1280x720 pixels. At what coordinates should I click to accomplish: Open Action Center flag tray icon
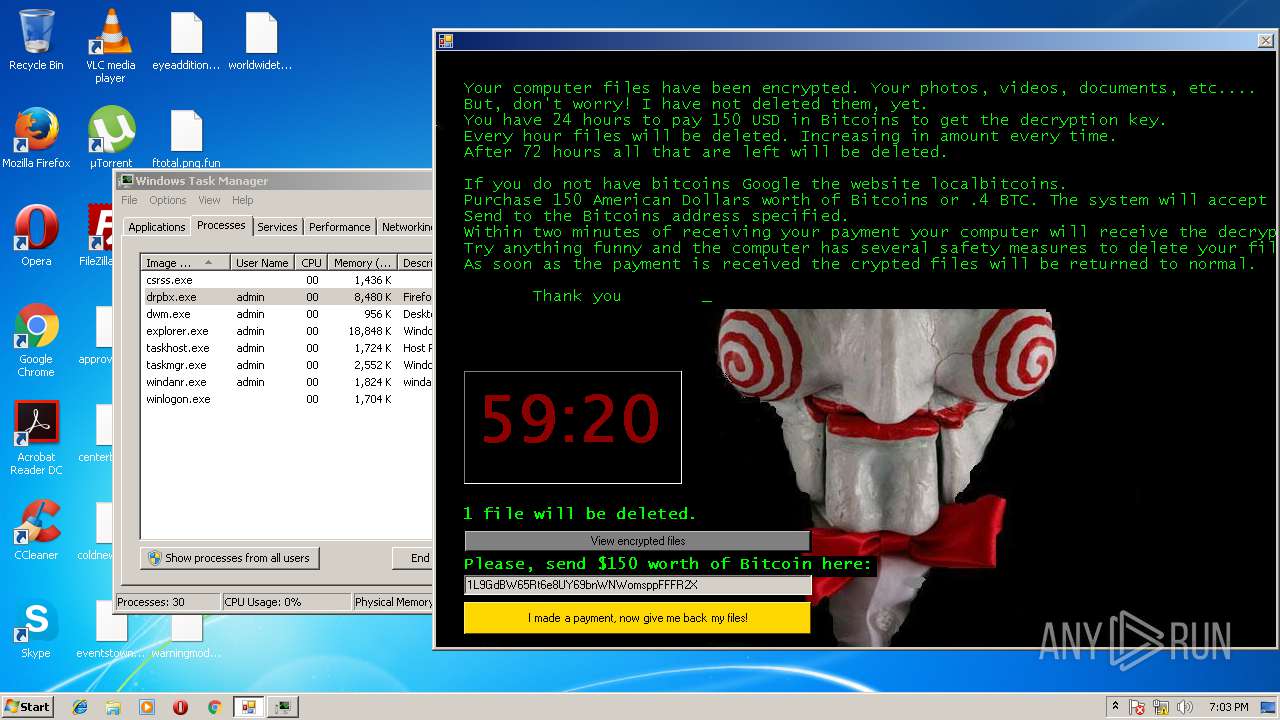1137,707
